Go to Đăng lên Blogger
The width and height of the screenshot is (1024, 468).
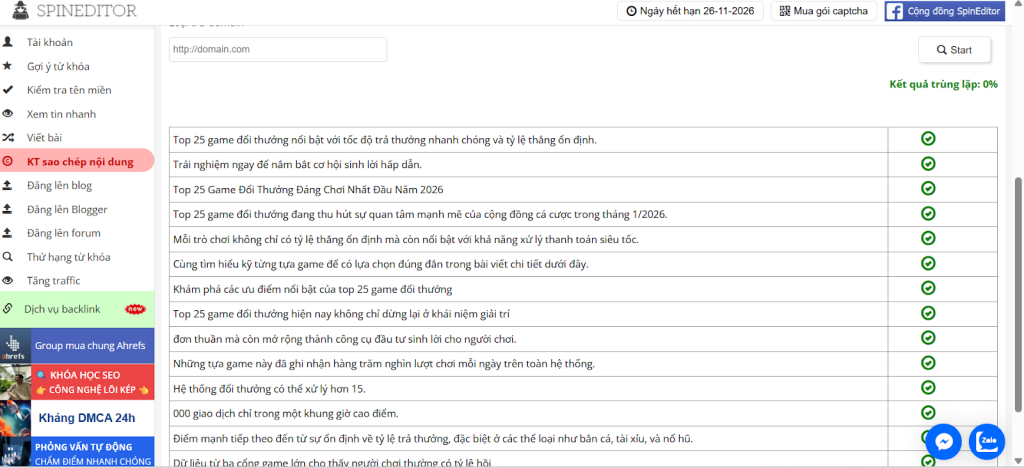pos(67,209)
